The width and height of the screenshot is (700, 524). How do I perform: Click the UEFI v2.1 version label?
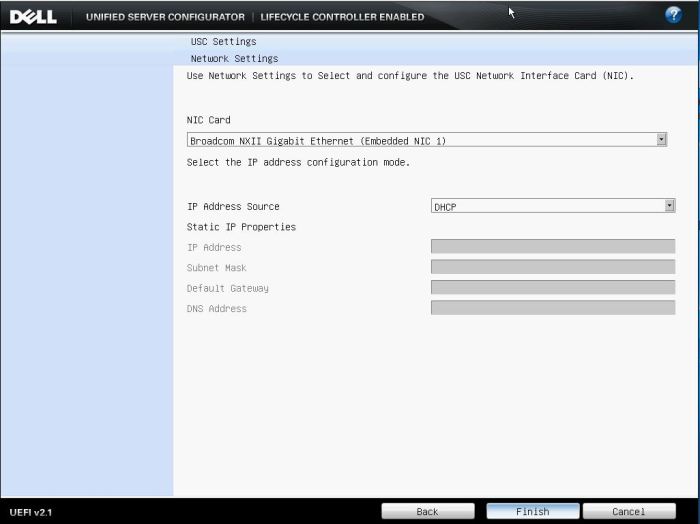tap(30, 512)
